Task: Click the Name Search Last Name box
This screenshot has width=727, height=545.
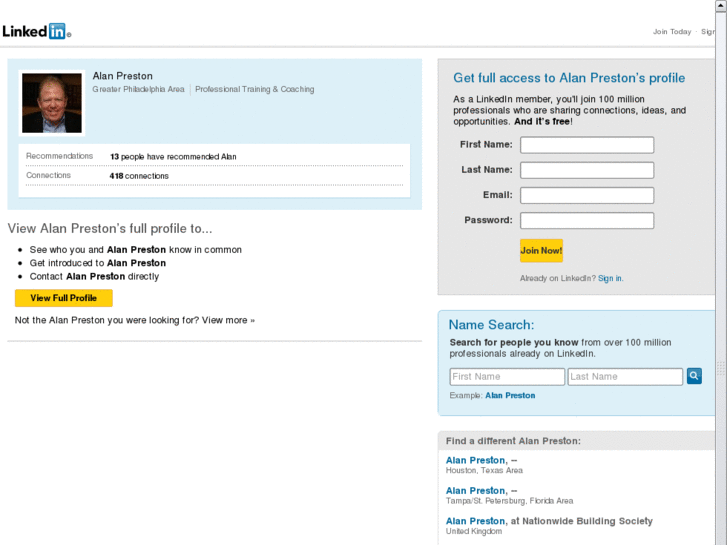Action: pyautogui.click(x=625, y=377)
